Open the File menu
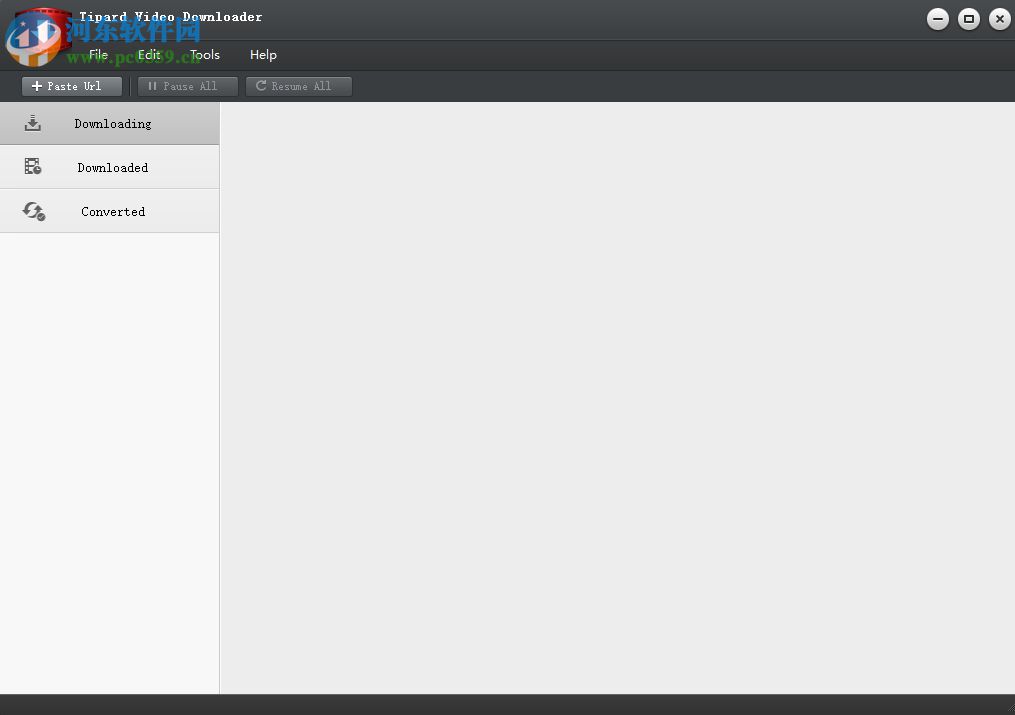1015x715 pixels. (97, 55)
